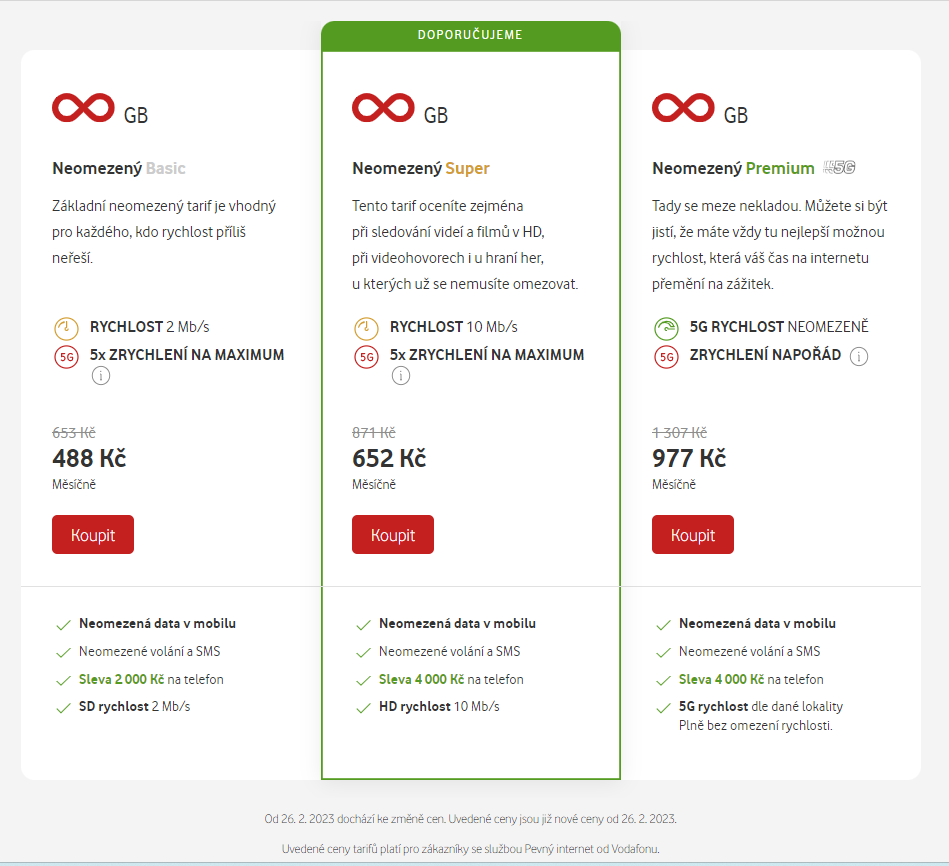This screenshot has width=949, height=866.
Task: Buy the Neomezený Basic plan for 488 Kč
Action: click(x=93, y=535)
